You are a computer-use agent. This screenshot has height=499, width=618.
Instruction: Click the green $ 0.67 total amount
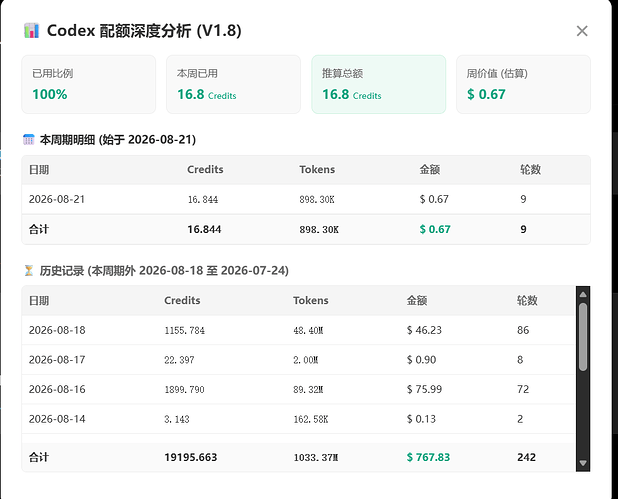point(435,229)
